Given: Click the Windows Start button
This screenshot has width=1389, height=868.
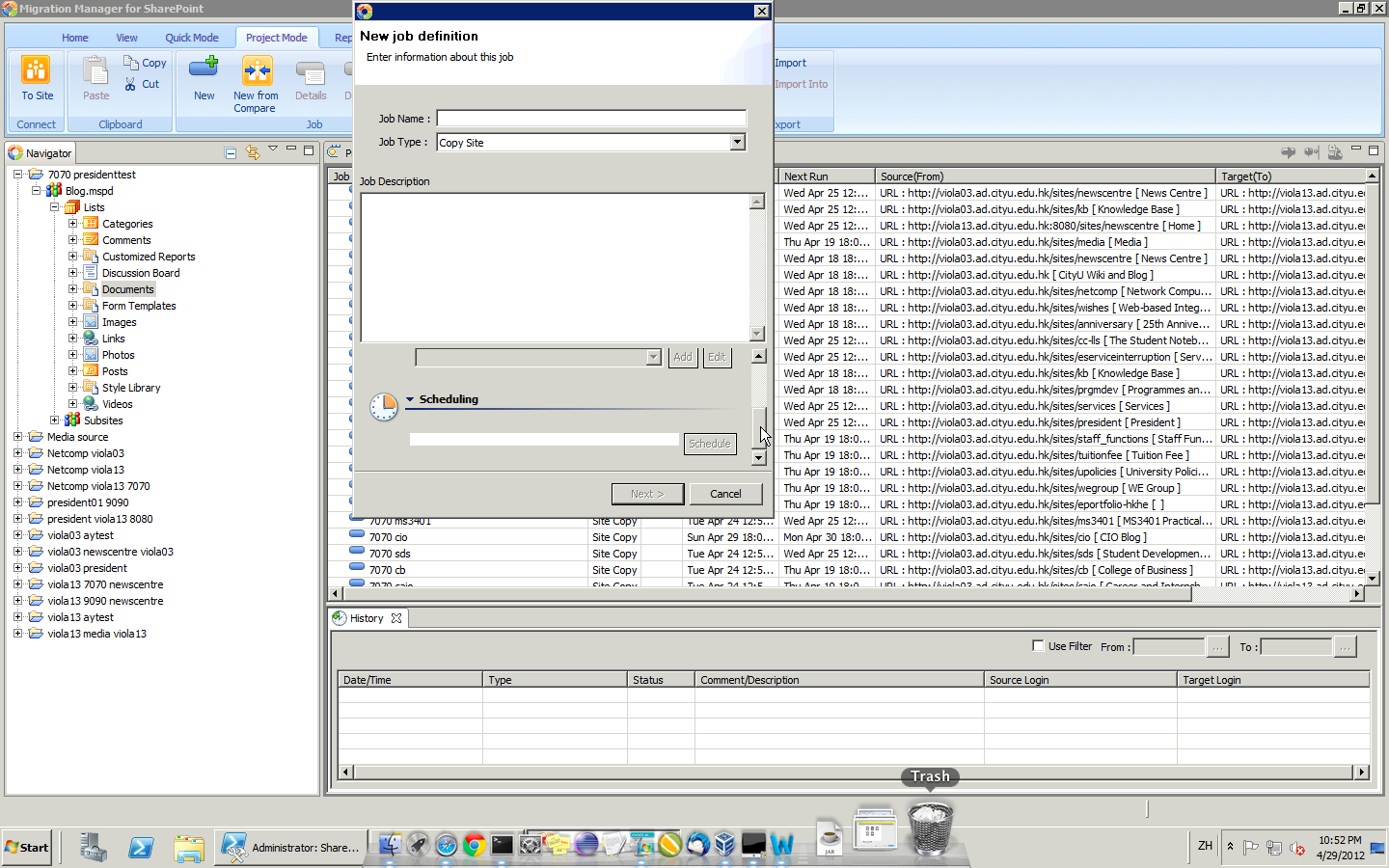Looking at the screenshot, I should tap(27, 848).
